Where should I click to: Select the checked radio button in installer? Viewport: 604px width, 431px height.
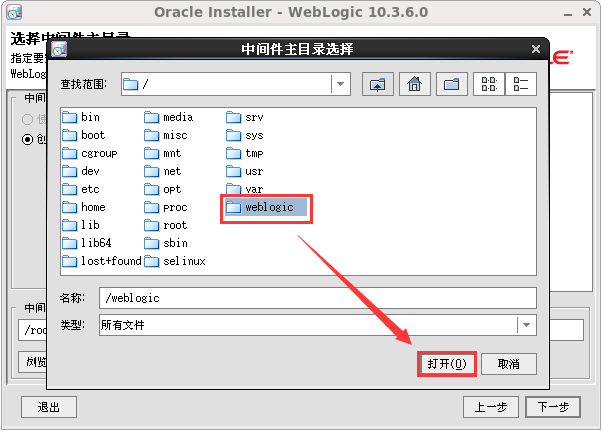[x=27, y=139]
